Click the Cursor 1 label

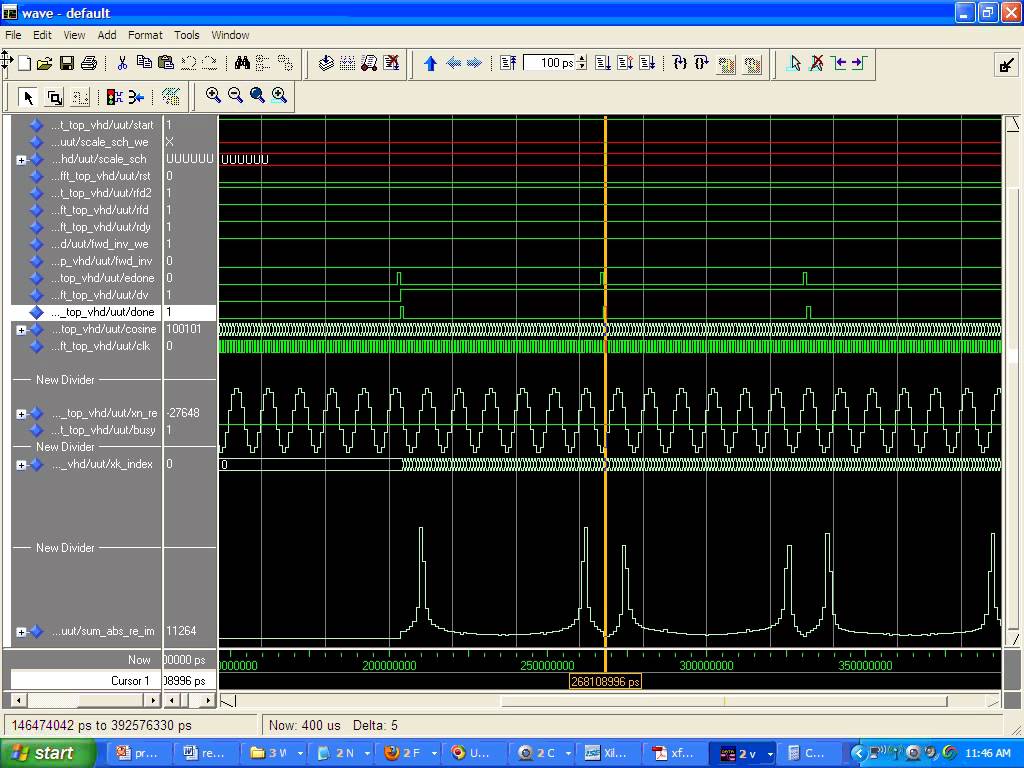(130, 680)
